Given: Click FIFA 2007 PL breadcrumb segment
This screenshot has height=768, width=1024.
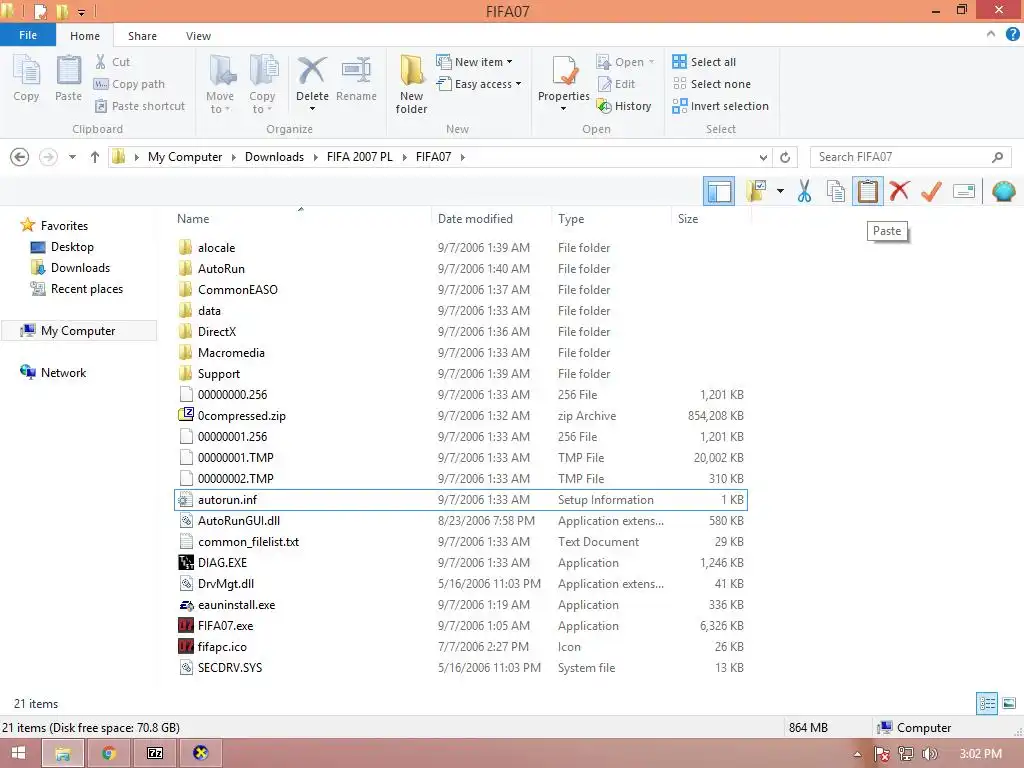Looking at the screenshot, I should coord(360,157).
